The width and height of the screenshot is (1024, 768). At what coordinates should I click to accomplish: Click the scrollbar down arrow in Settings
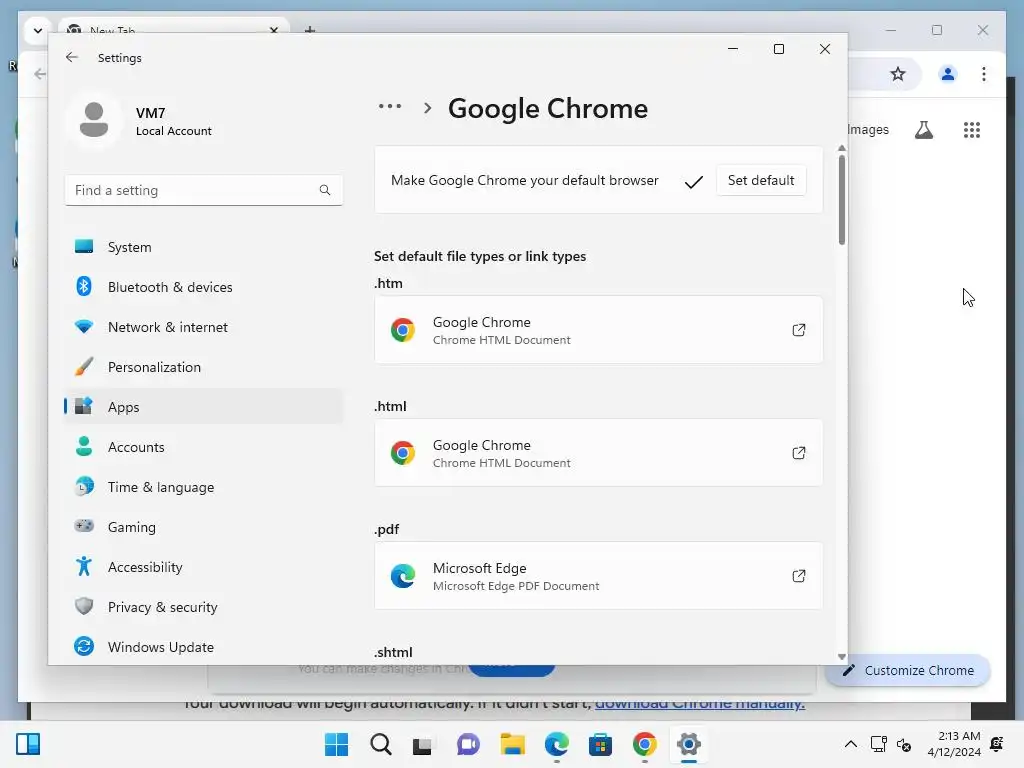[x=842, y=657]
